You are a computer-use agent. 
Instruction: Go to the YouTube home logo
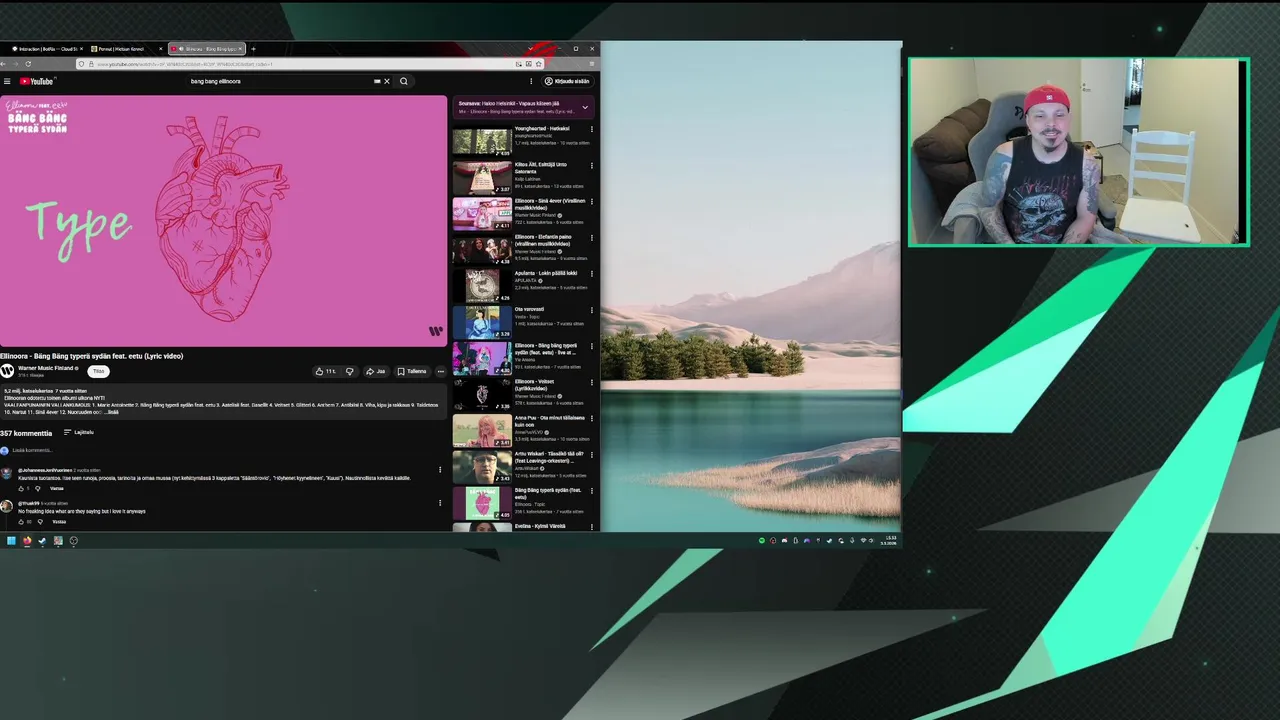[37, 81]
